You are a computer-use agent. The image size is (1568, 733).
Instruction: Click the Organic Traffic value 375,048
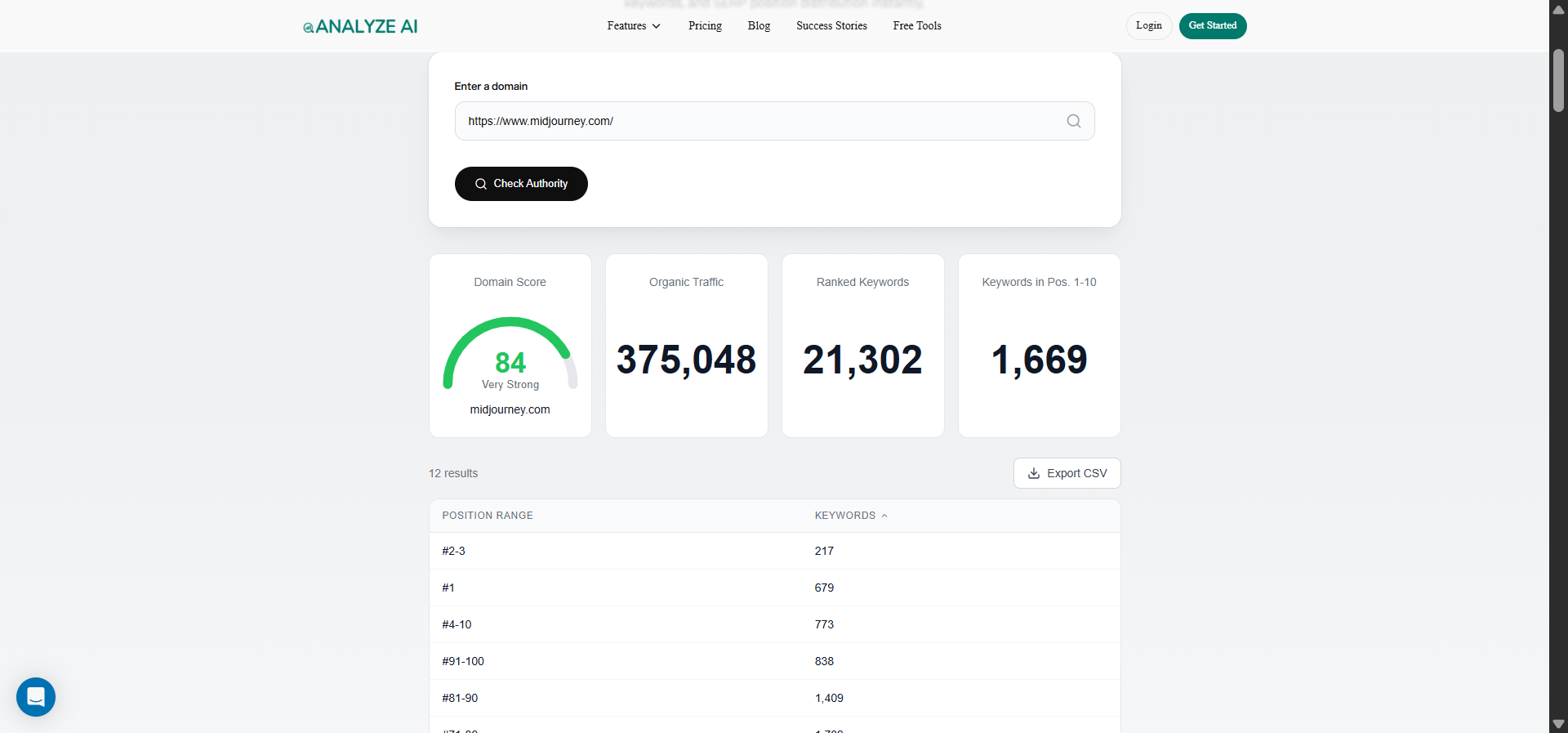(x=687, y=360)
